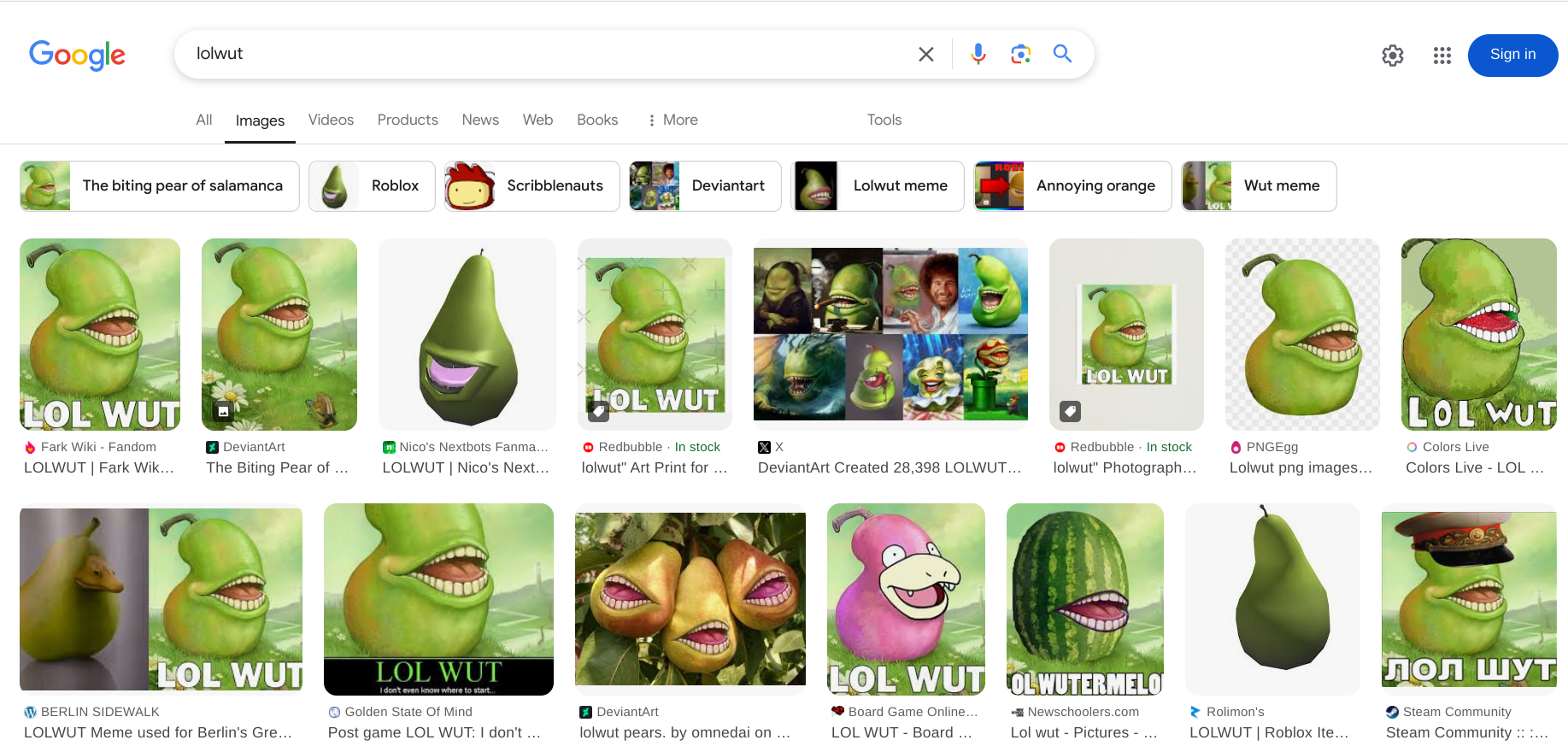Click the magnifier search button

pyautogui.click(x=1062, y=54)
